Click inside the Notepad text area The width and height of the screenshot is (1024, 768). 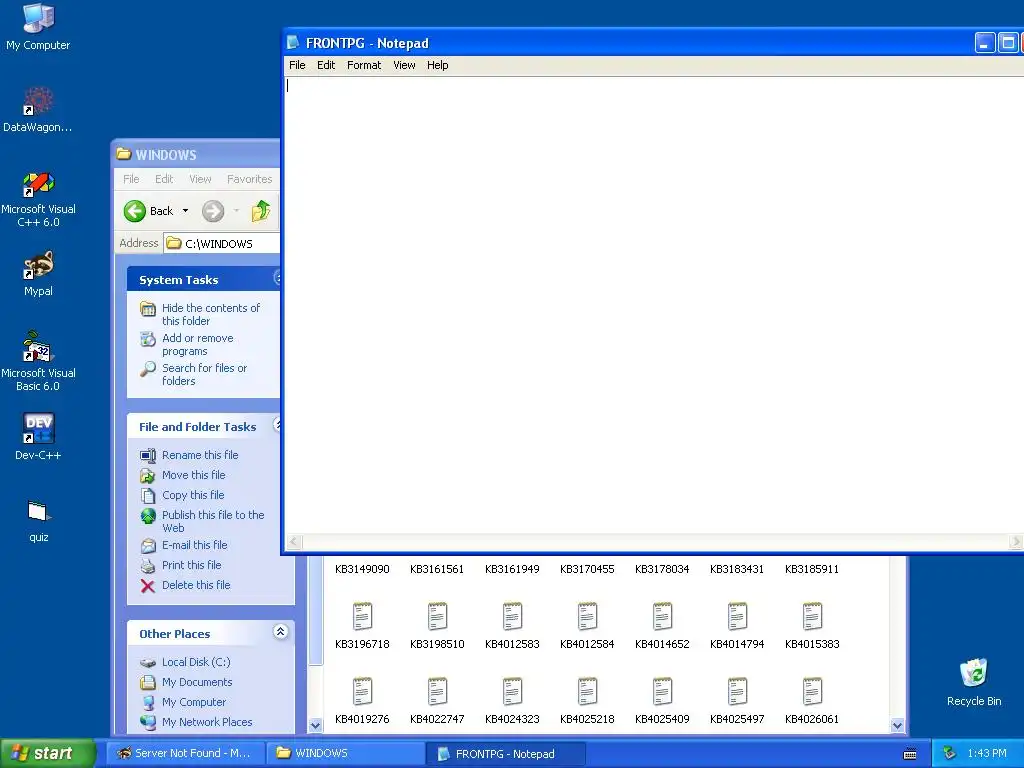[x=653, y=306]
